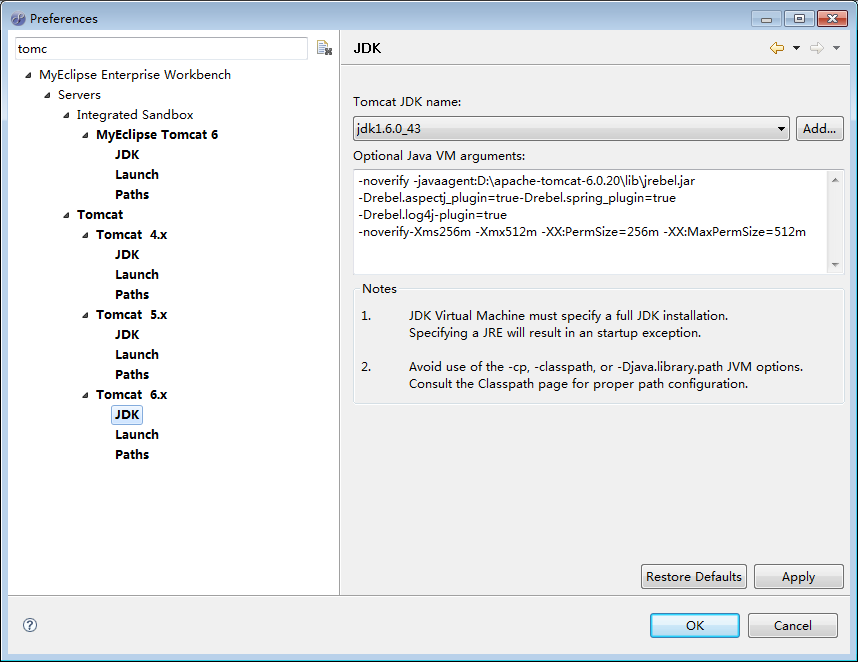This screenshot has width=858, height=662.
Task: Maximize the Preferences window
Action: 799,19
